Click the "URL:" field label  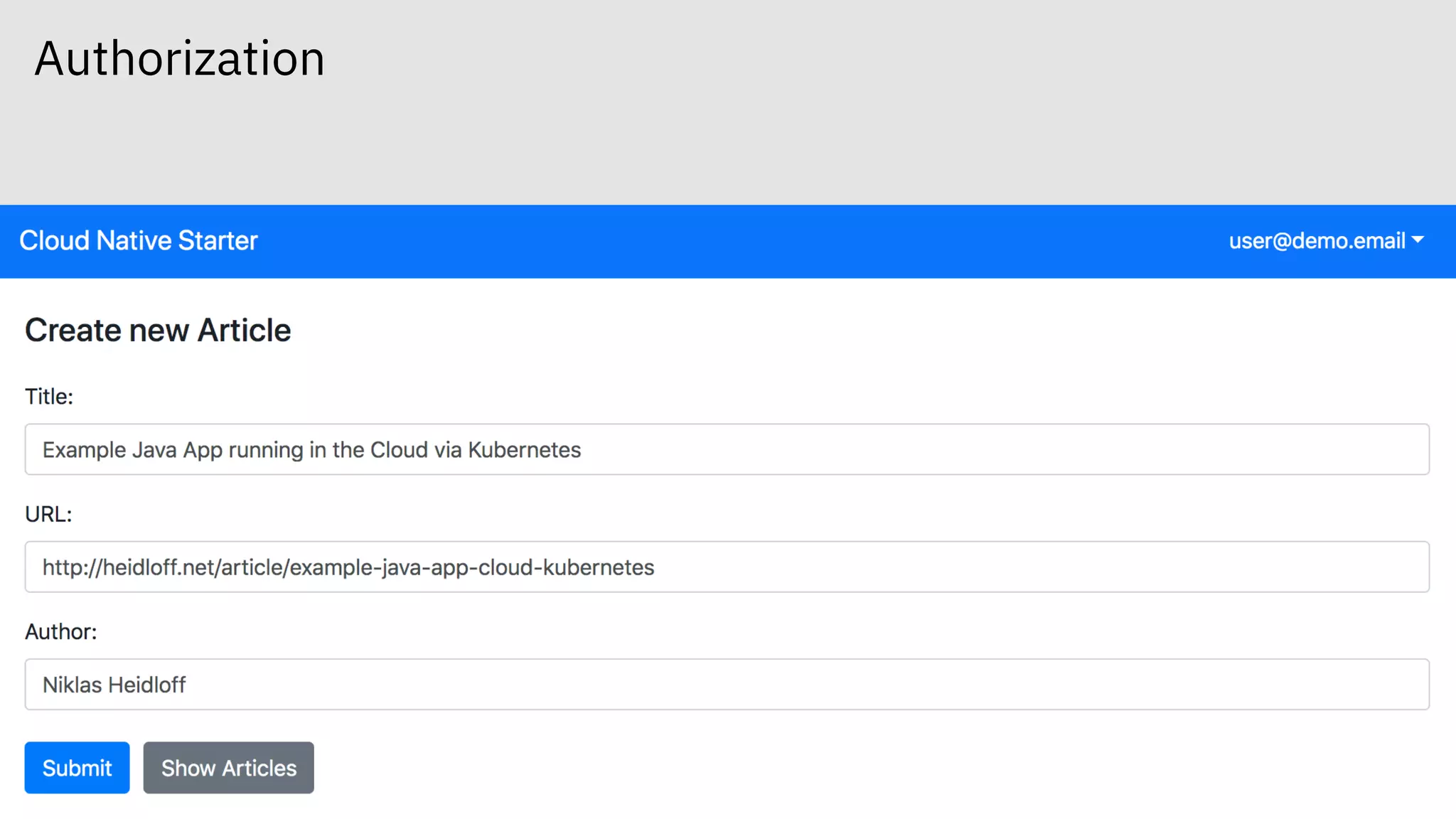coord(48,514)
